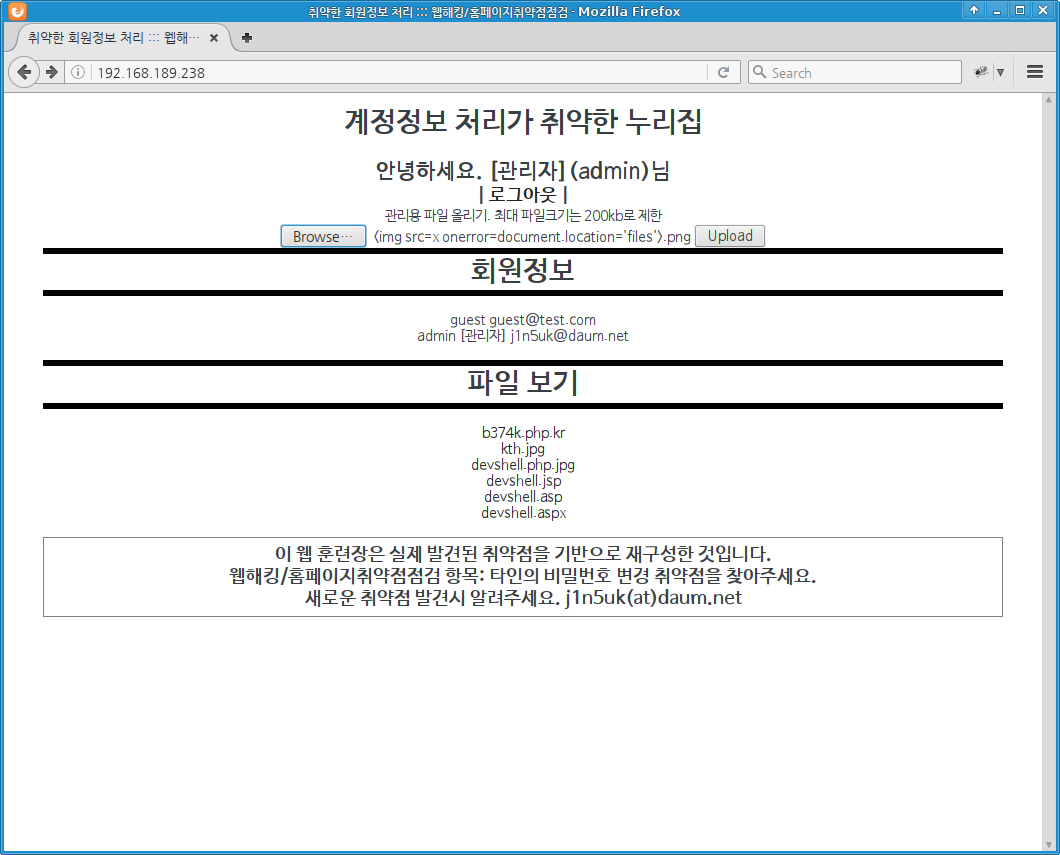Click the 로그아웃 link

click(x=522, y=195)
